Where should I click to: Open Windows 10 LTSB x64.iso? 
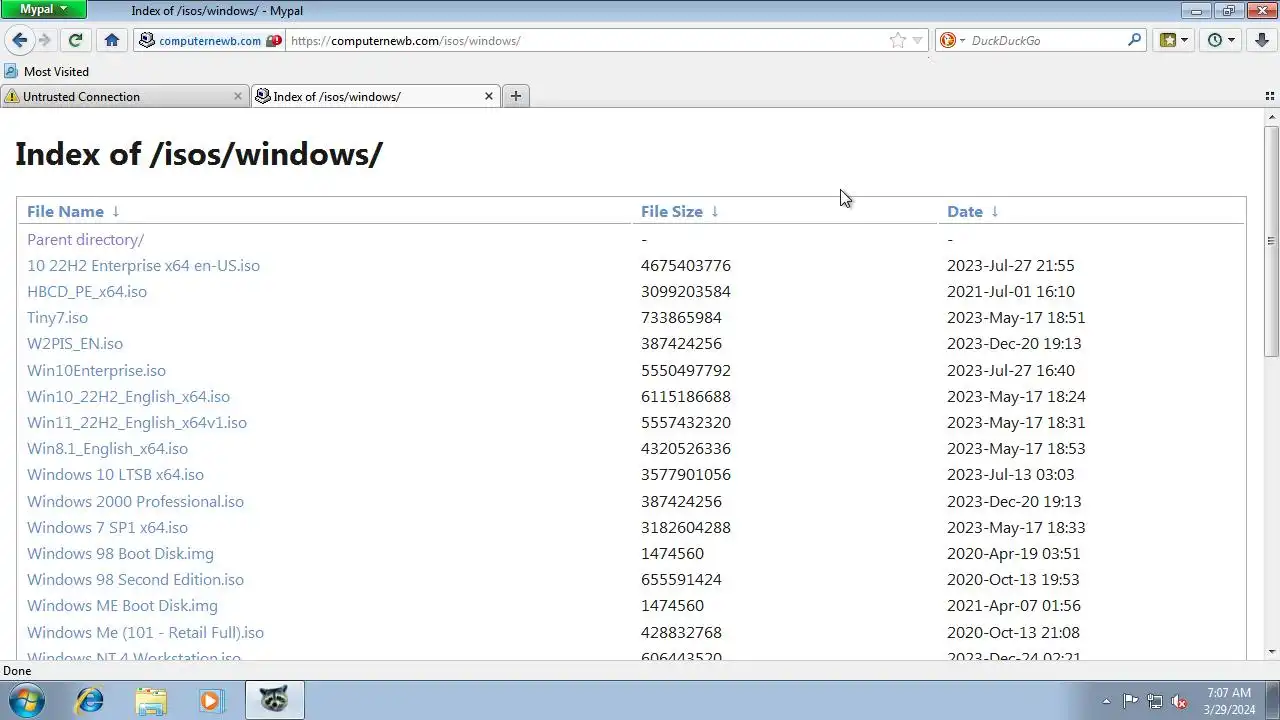click(115, 475)
